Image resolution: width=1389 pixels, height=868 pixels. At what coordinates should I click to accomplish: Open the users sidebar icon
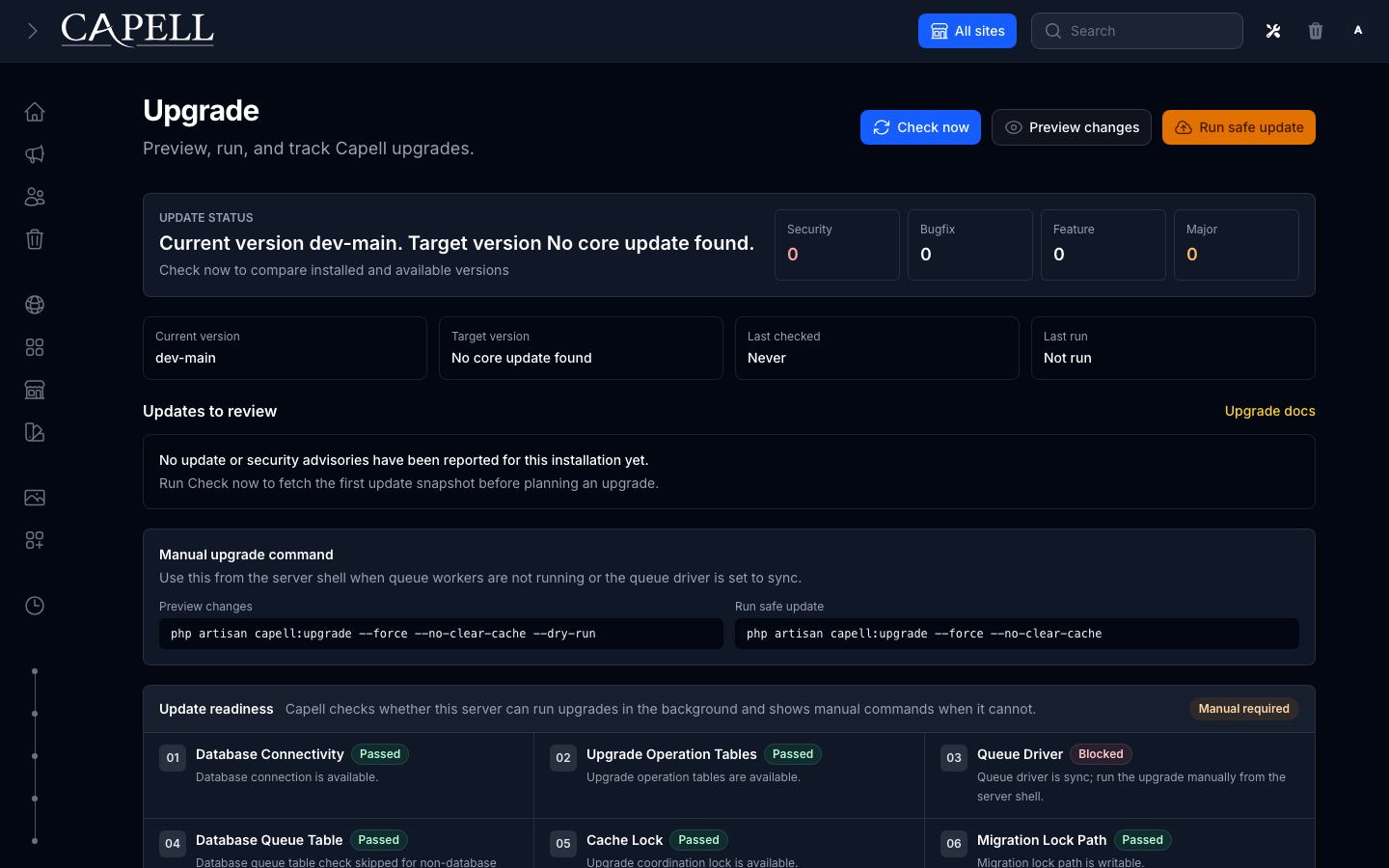point(35,197)
